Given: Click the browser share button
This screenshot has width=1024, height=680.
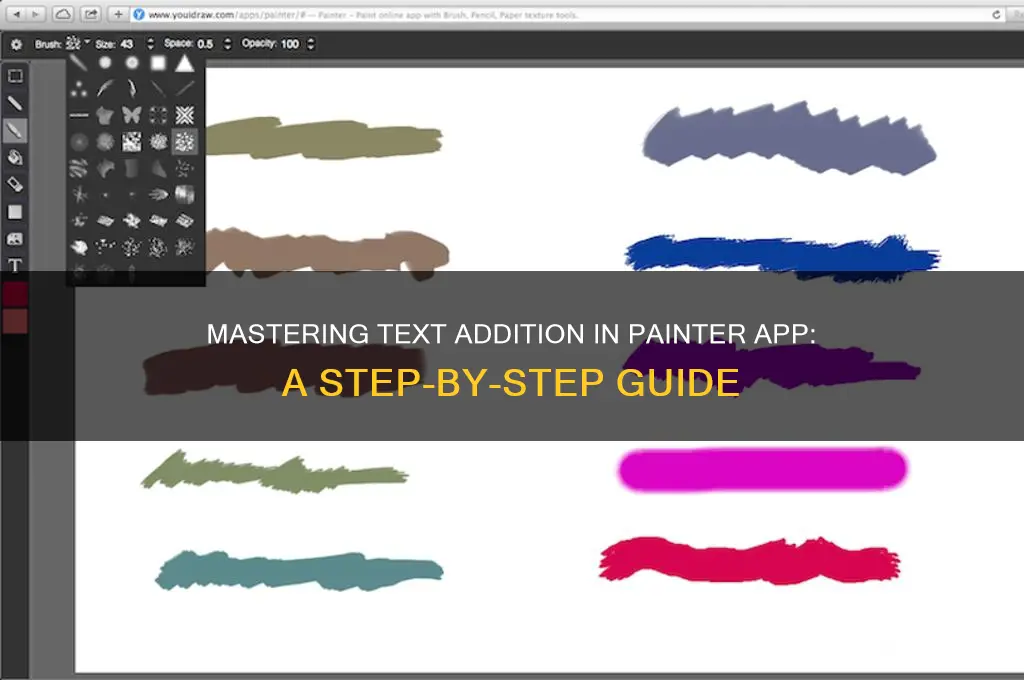Looking at the screenshot, I should [x=91, y=14].
